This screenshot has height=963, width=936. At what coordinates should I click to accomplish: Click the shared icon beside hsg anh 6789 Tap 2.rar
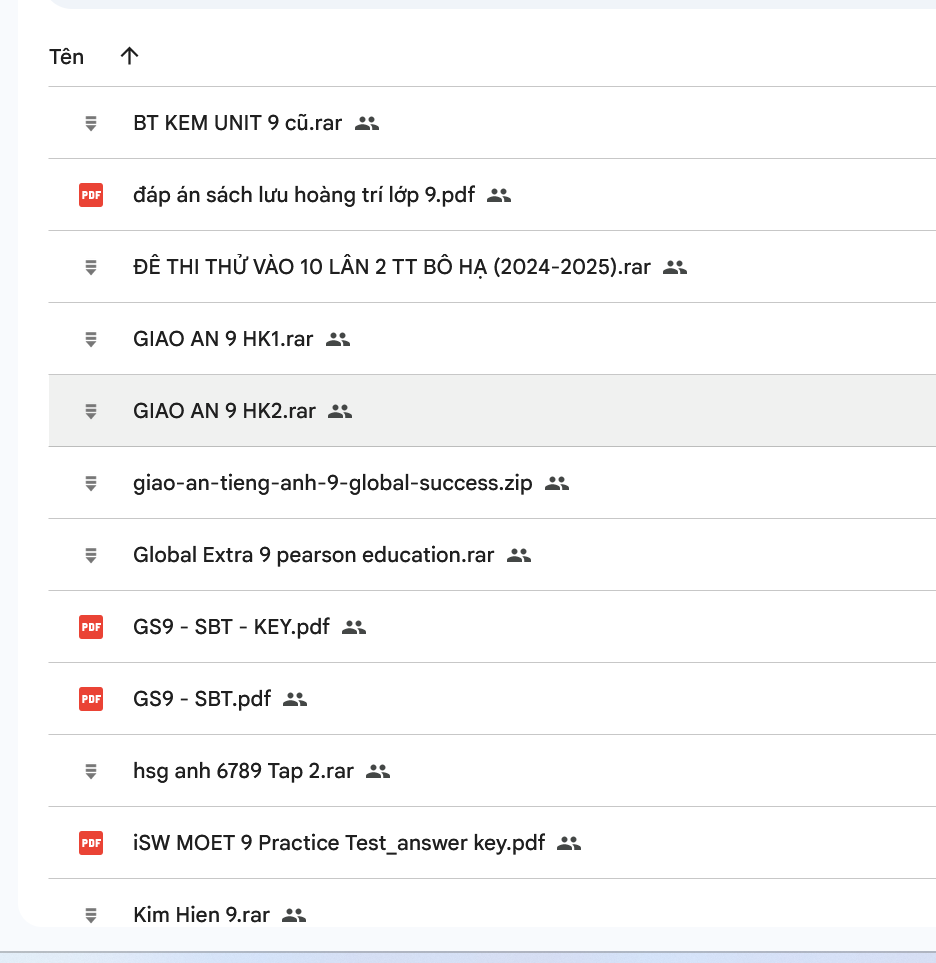[x=378, y=771]
